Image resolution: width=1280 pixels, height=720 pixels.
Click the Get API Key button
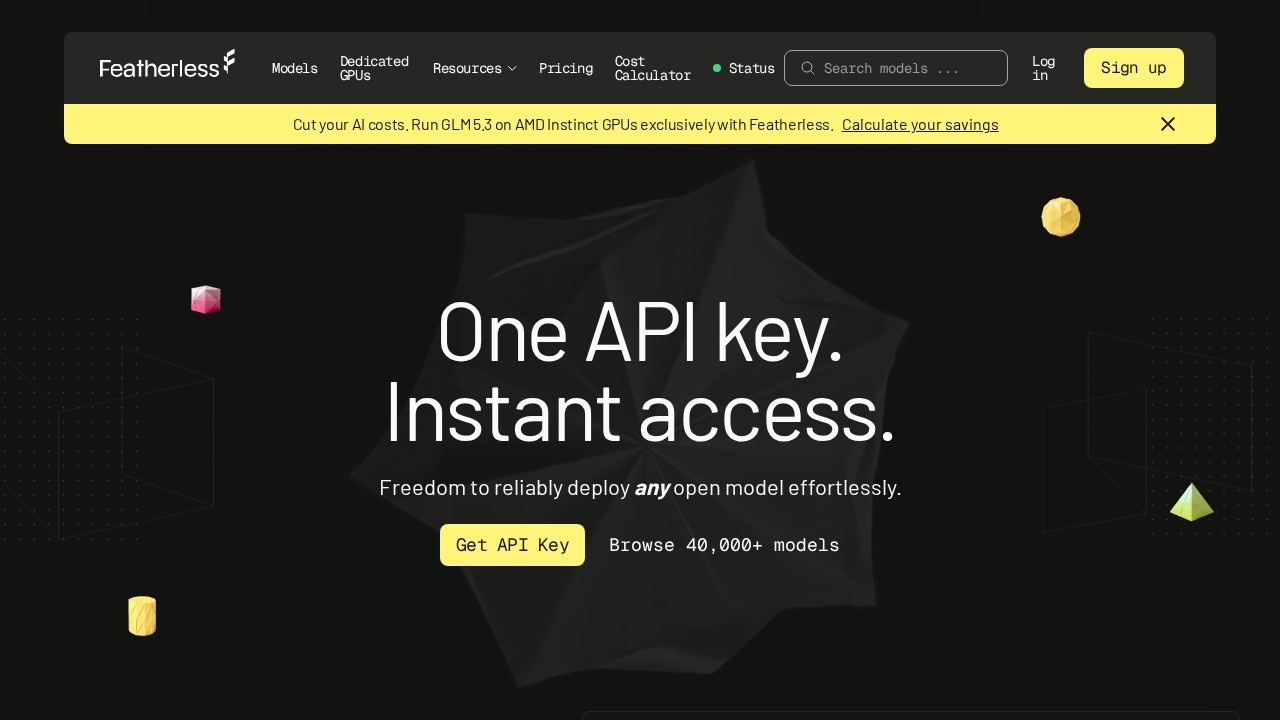point(512,545)
